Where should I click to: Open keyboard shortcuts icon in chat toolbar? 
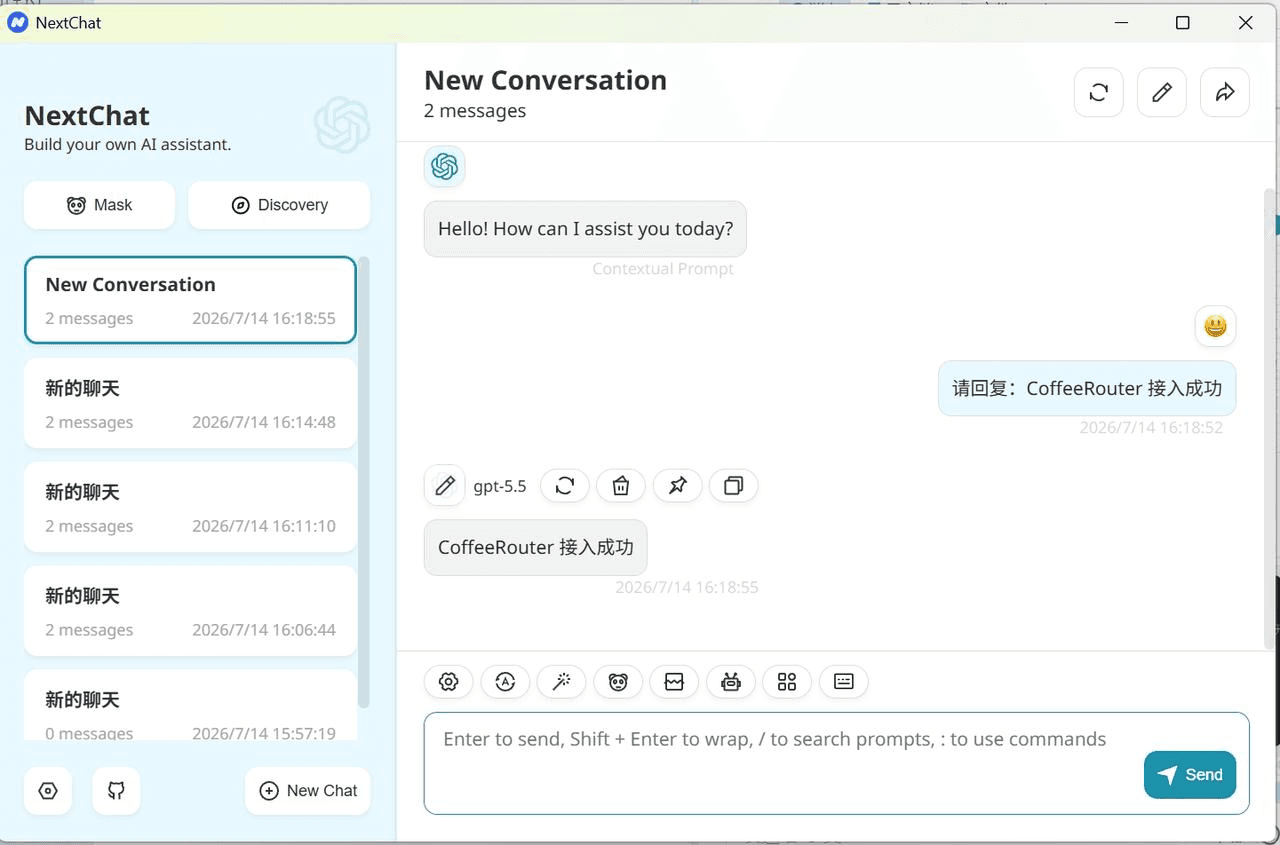(844, 682)
